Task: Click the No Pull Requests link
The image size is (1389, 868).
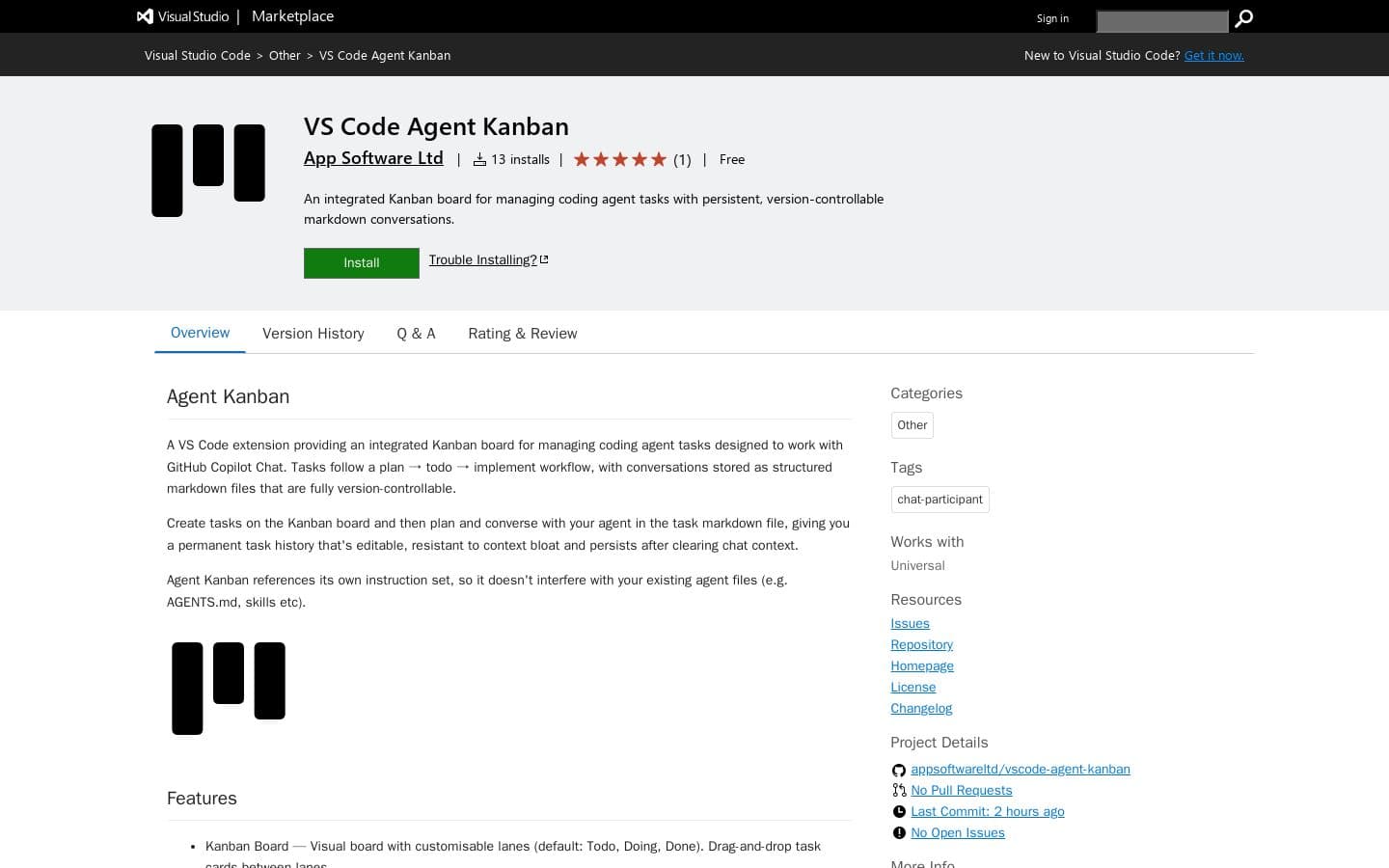Action: click(962, 791)
